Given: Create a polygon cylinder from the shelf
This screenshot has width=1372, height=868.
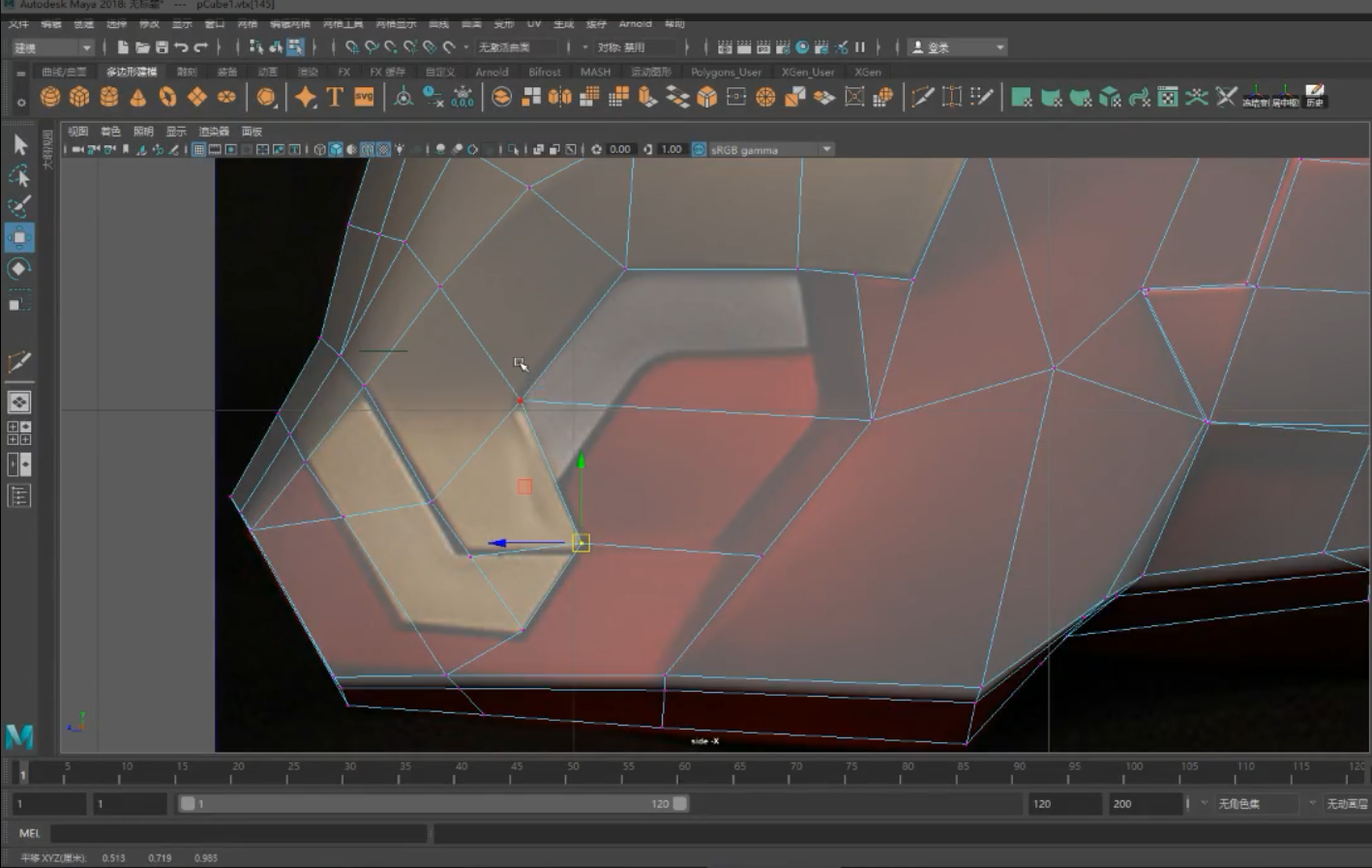Looking at the screenshot, I should pyautogui.click(x=109, y=97).
